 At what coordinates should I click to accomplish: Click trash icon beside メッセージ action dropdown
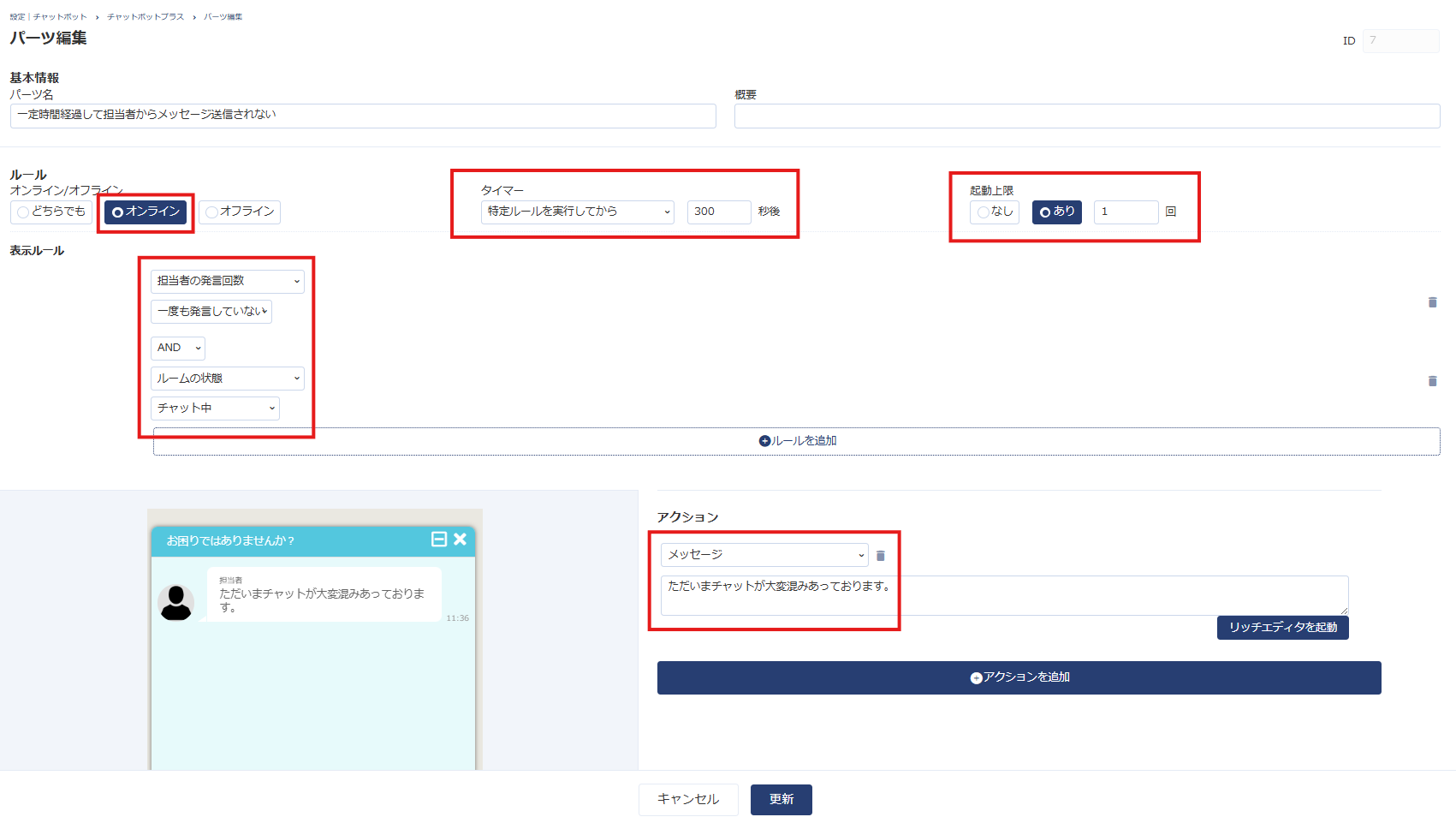click(x=880, y=556)
